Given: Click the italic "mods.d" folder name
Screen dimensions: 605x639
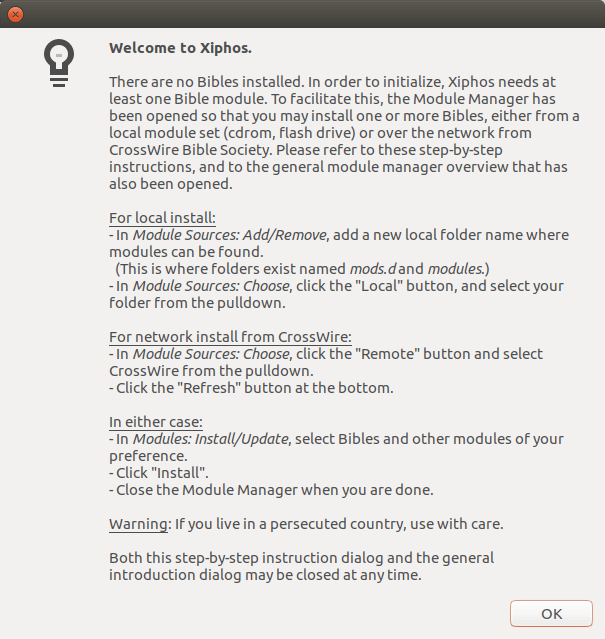Looking at the screenshot, I should (x=372, y=269).
